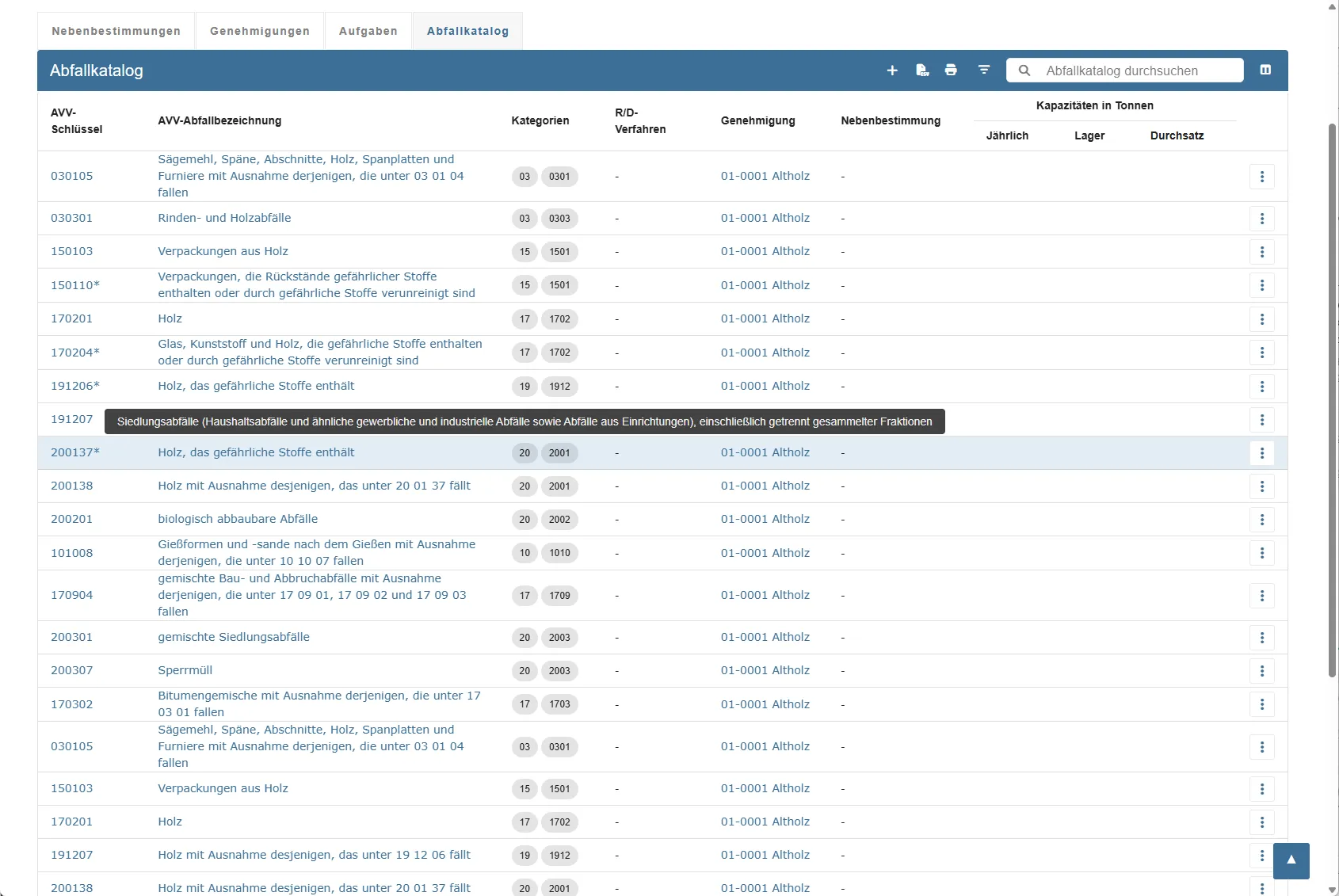Screen dimensions: 1339x896
Task: Jump to top with the arrow-up button
Action: click(x=1291, y=860)
